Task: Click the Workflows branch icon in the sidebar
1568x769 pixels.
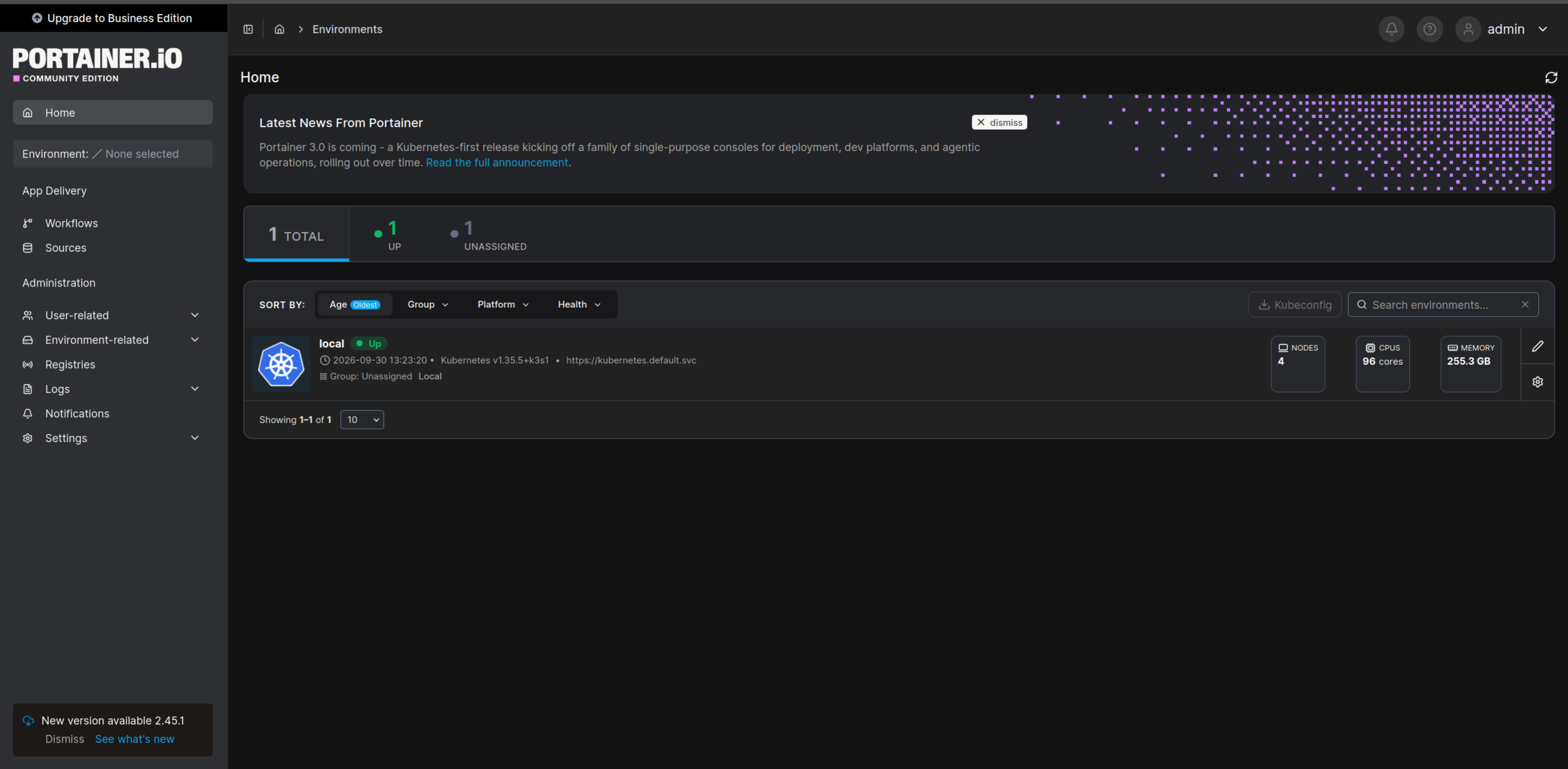Action: coord(27,223)
